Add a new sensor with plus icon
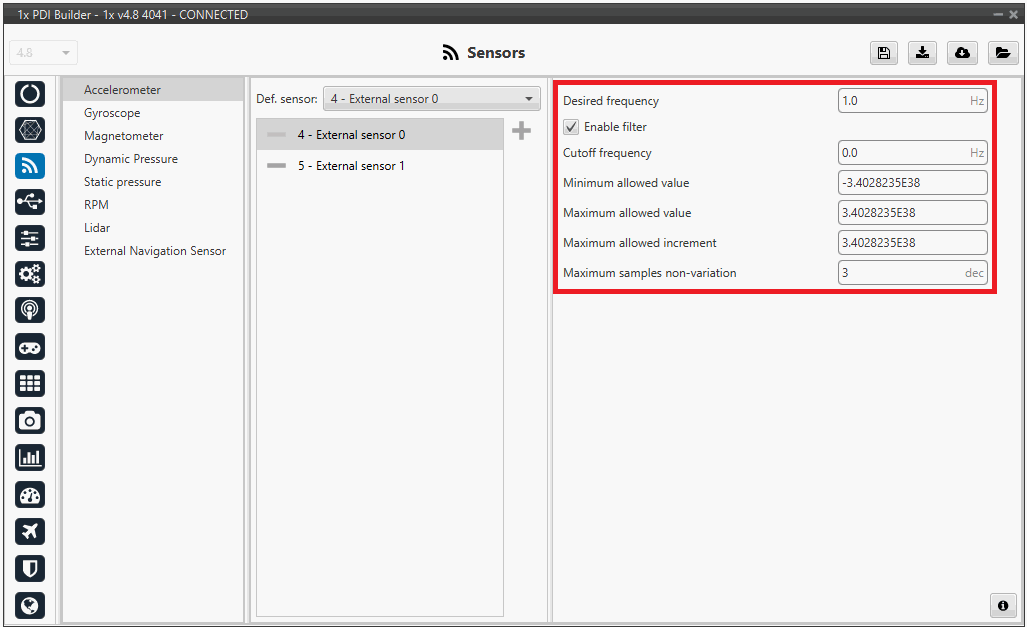This screenshot has width=1027, height=627. [x=521, y=131]
